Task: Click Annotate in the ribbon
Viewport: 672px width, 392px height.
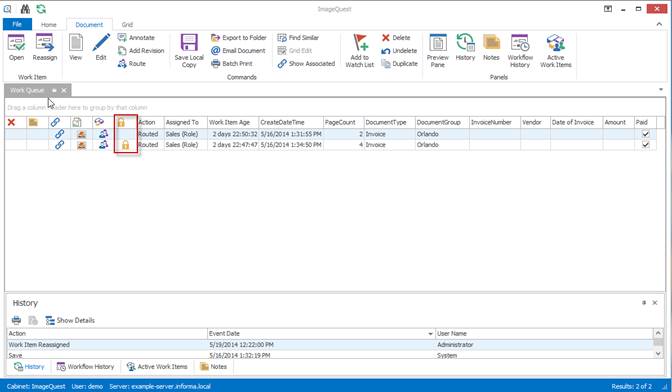Action: click(x=136, y=38)
